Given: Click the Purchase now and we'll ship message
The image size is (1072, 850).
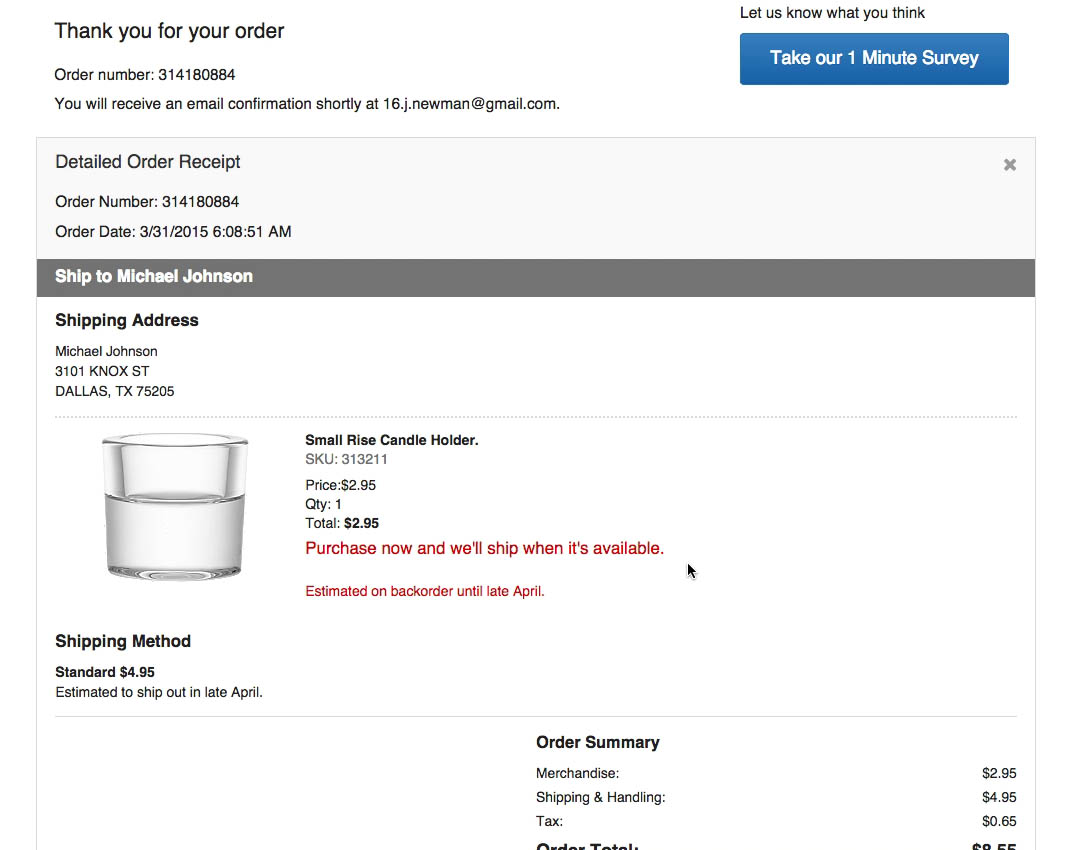Looking at the screenshot, I should [484, 548].
